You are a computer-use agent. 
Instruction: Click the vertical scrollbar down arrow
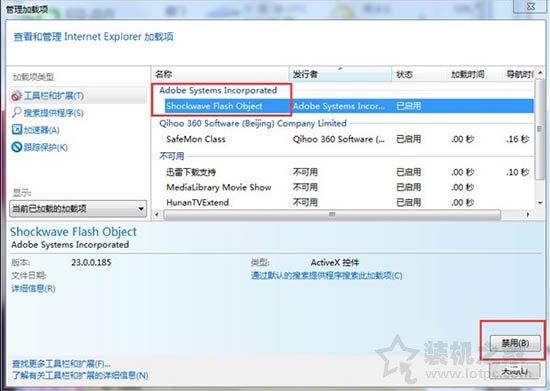(x=540, y=203)
